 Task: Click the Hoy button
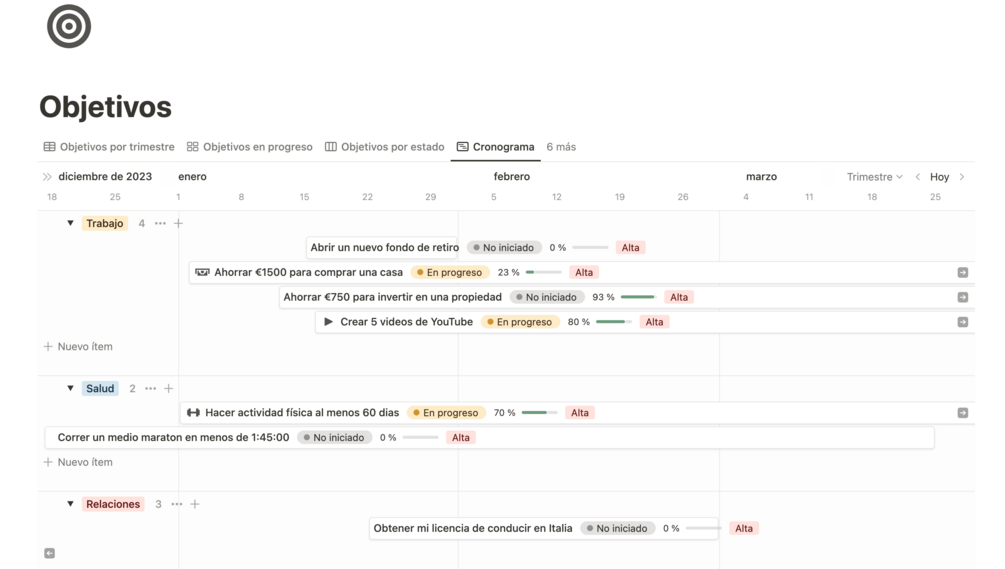[x=940, y=177]
